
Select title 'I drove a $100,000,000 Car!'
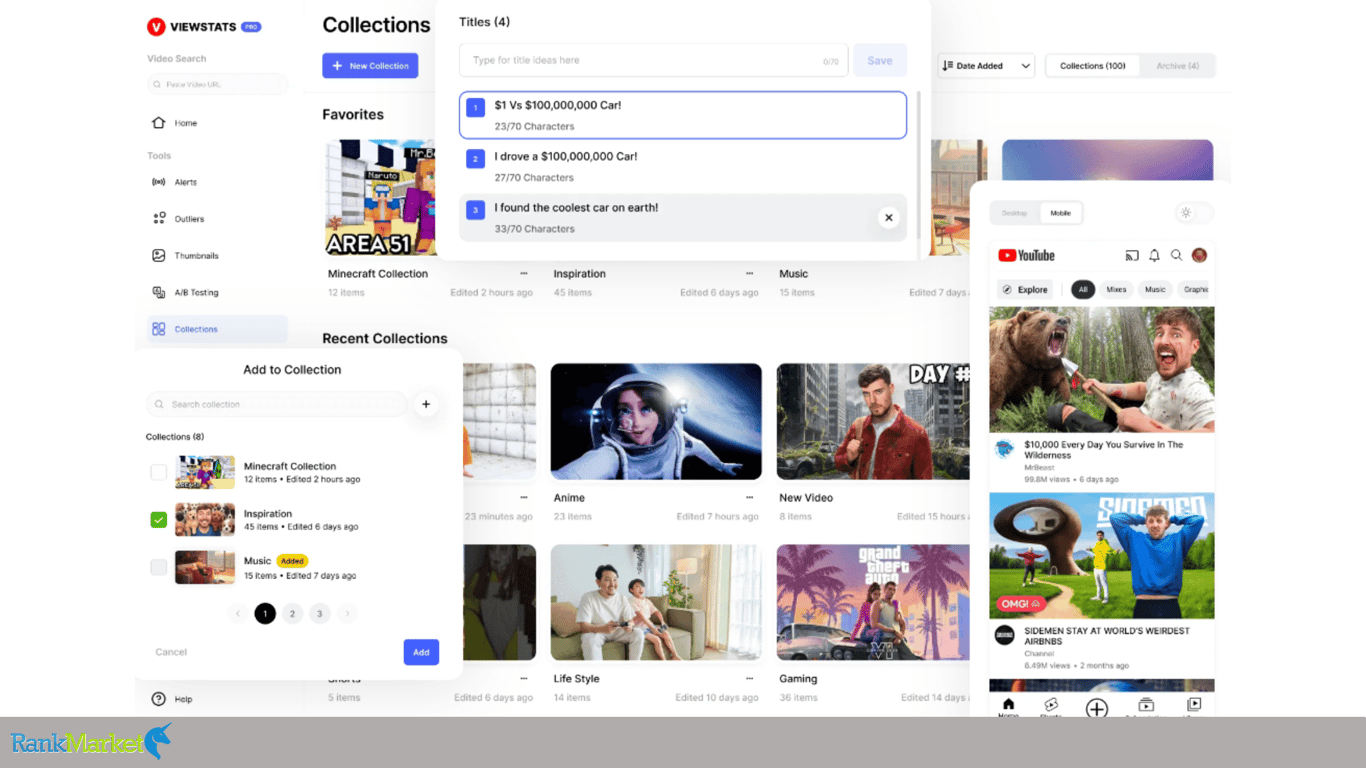pyautogui.click(x=683, y=166)
